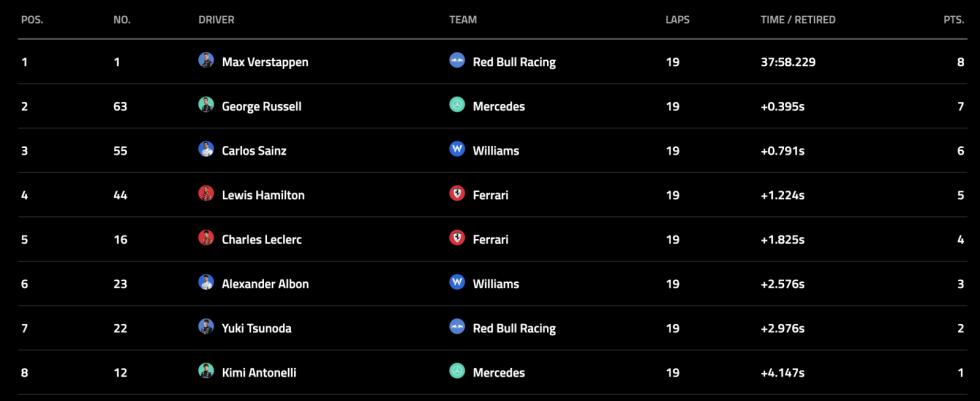Click Red Bull Racing logo in first row
This screenshot has width=980, height=401.
point(457,61)
